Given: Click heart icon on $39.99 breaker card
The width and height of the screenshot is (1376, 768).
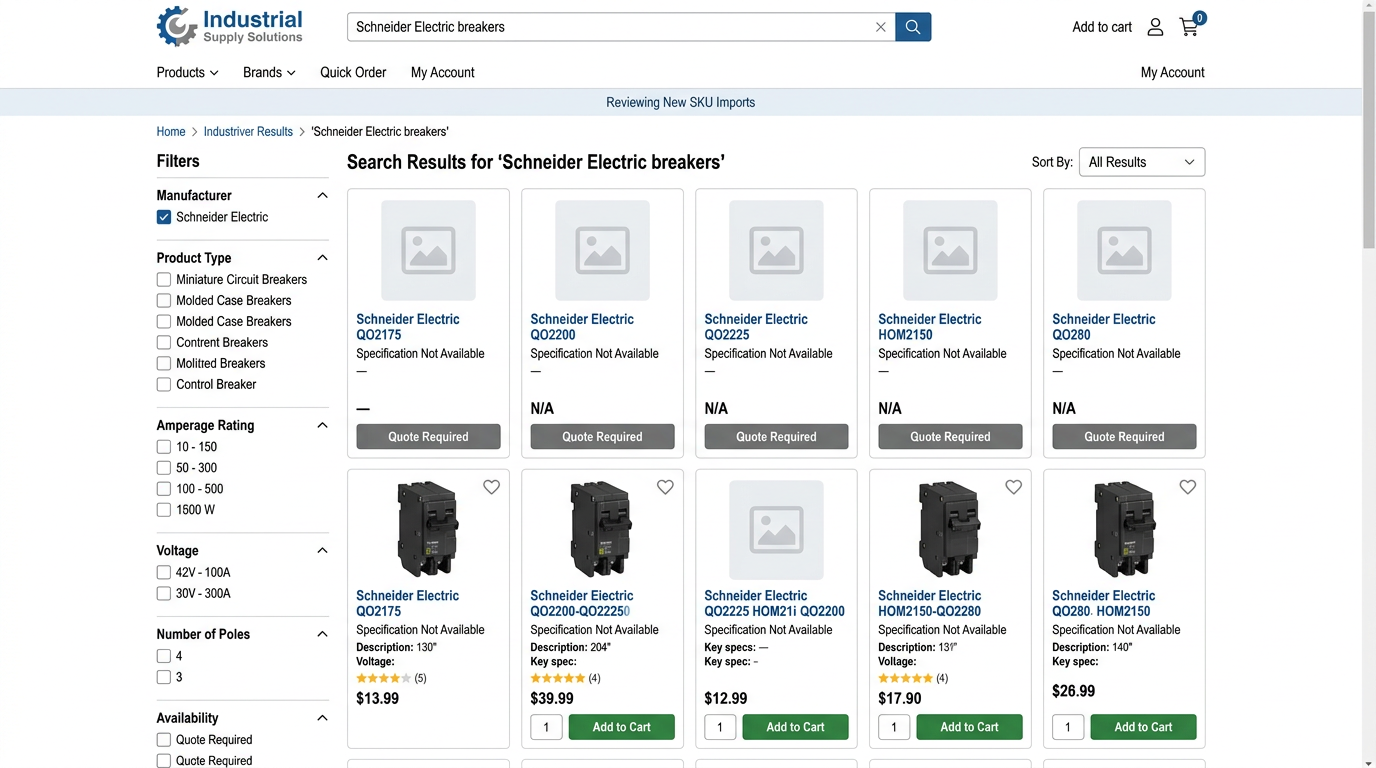Looking at the screenshot, I should [665, 487].
